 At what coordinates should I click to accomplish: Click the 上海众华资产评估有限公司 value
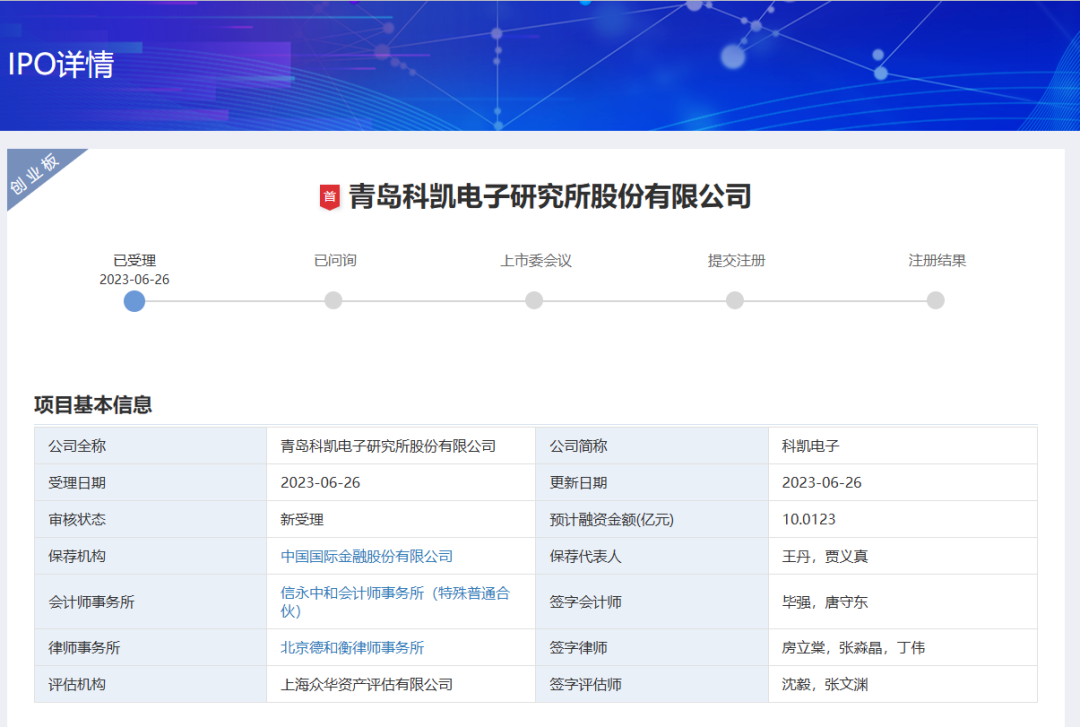click(366, 684)
